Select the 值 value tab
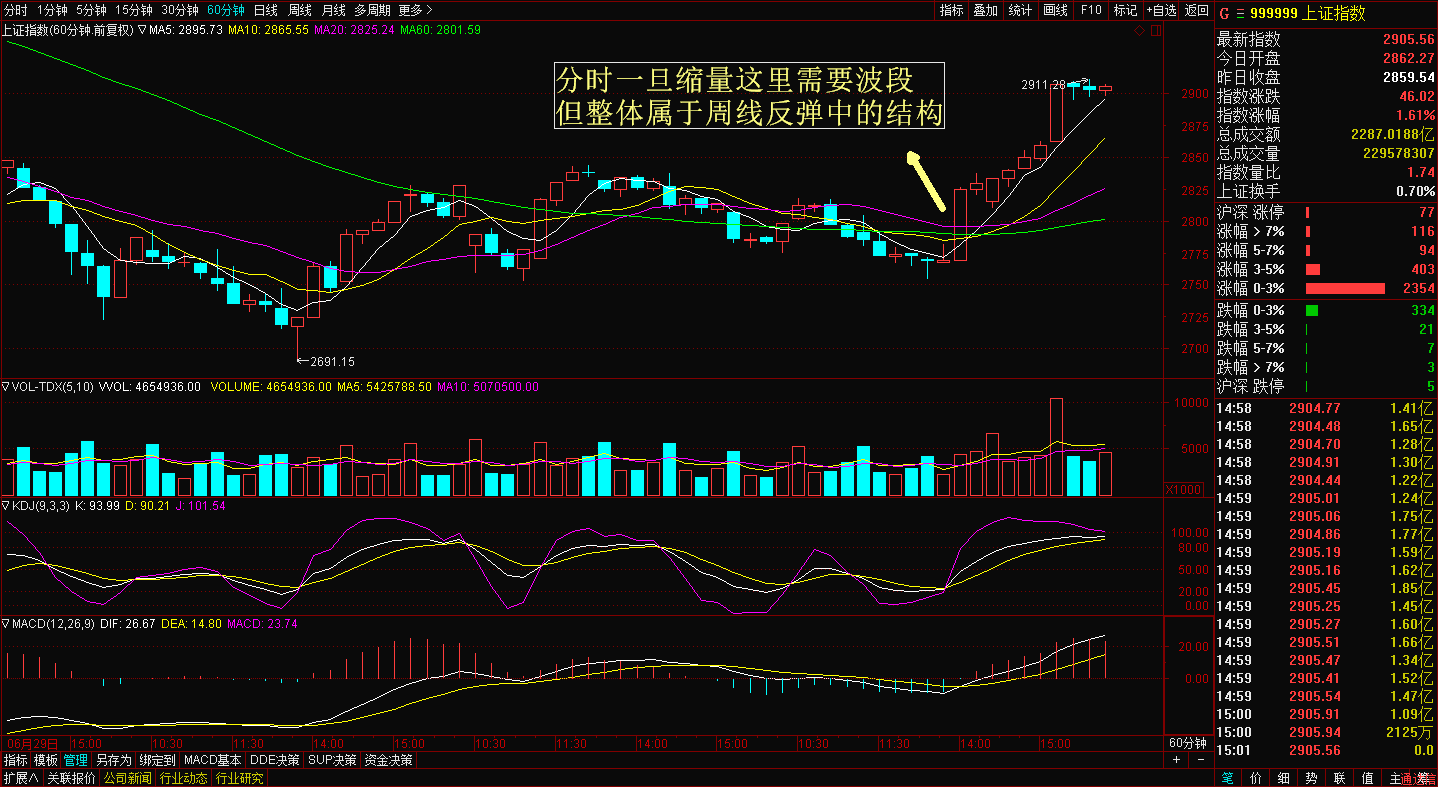This screenshot has height=787, width=1438. 1367,778
